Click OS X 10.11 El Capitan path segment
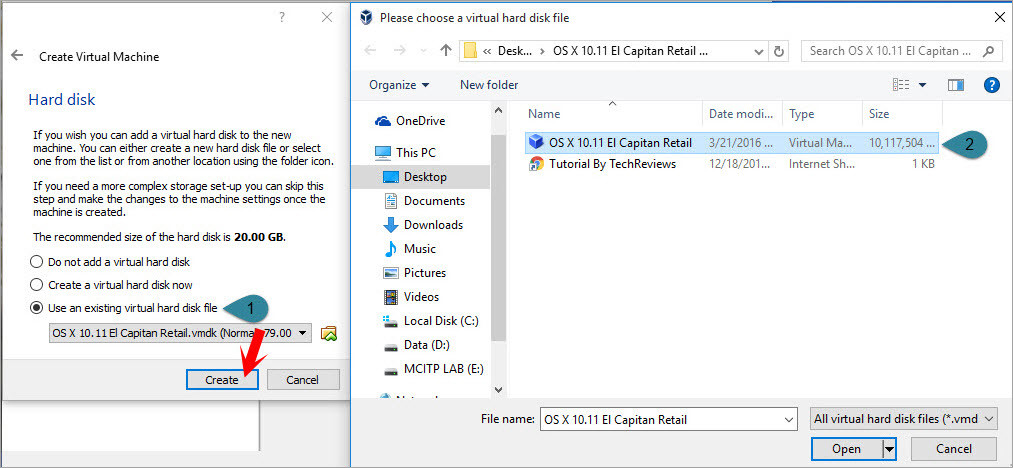Viewport: 1013px width, 468px height. [x=631, y=50]
